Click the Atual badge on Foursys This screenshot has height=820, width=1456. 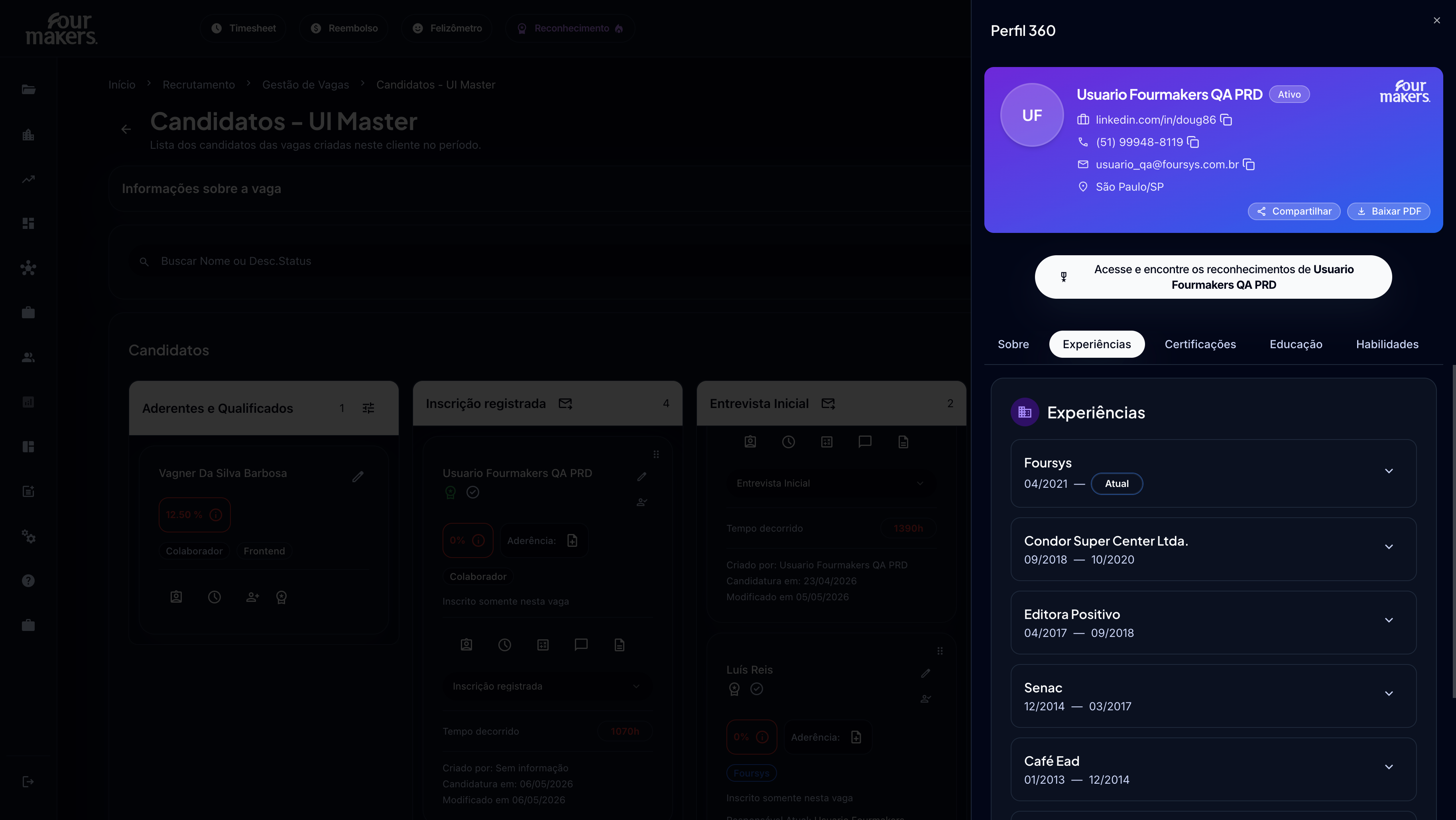(x=1116, y=484)
